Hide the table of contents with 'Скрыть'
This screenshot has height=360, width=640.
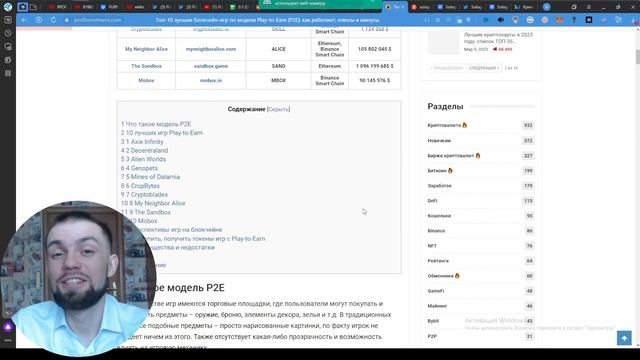[278, 109]
